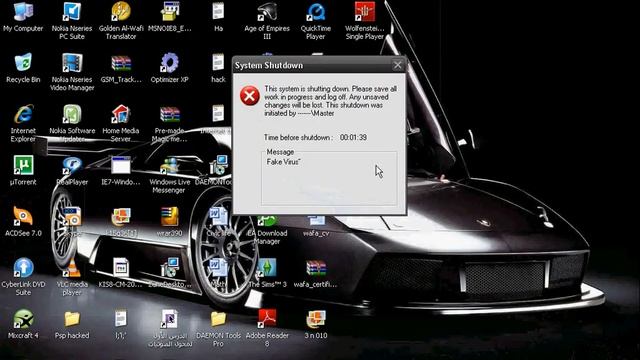This screenshot has height=360, width=640.
Task: Launch Adobe Reader 8 shortcut
Action: (267, 319)
